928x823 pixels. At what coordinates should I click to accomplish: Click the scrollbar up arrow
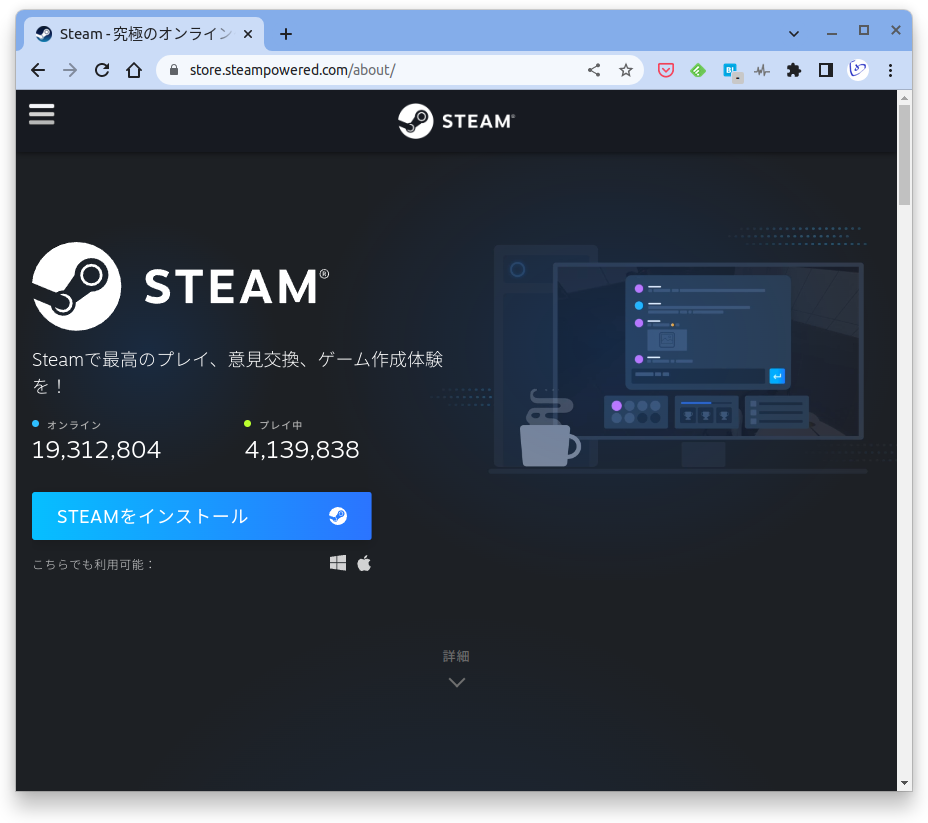click(904, 97)
